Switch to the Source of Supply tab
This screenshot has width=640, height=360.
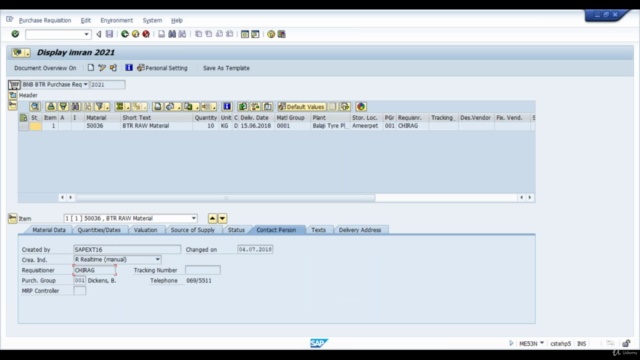pos(193,230)
